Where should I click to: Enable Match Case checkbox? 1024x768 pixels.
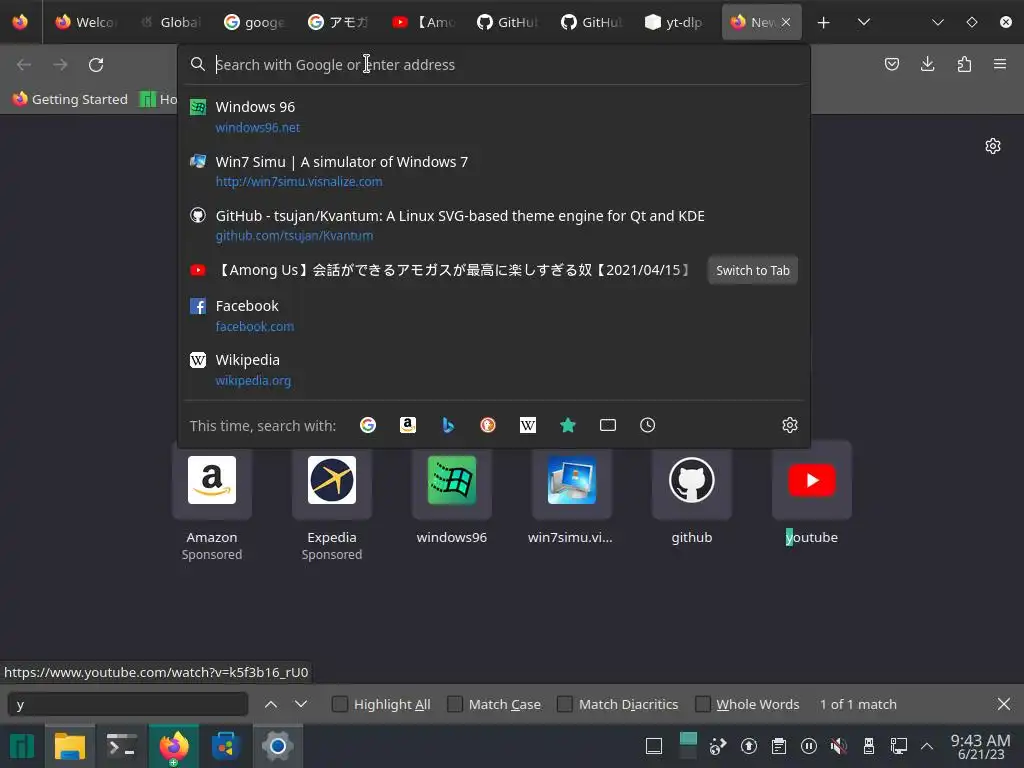click(455, 704)
